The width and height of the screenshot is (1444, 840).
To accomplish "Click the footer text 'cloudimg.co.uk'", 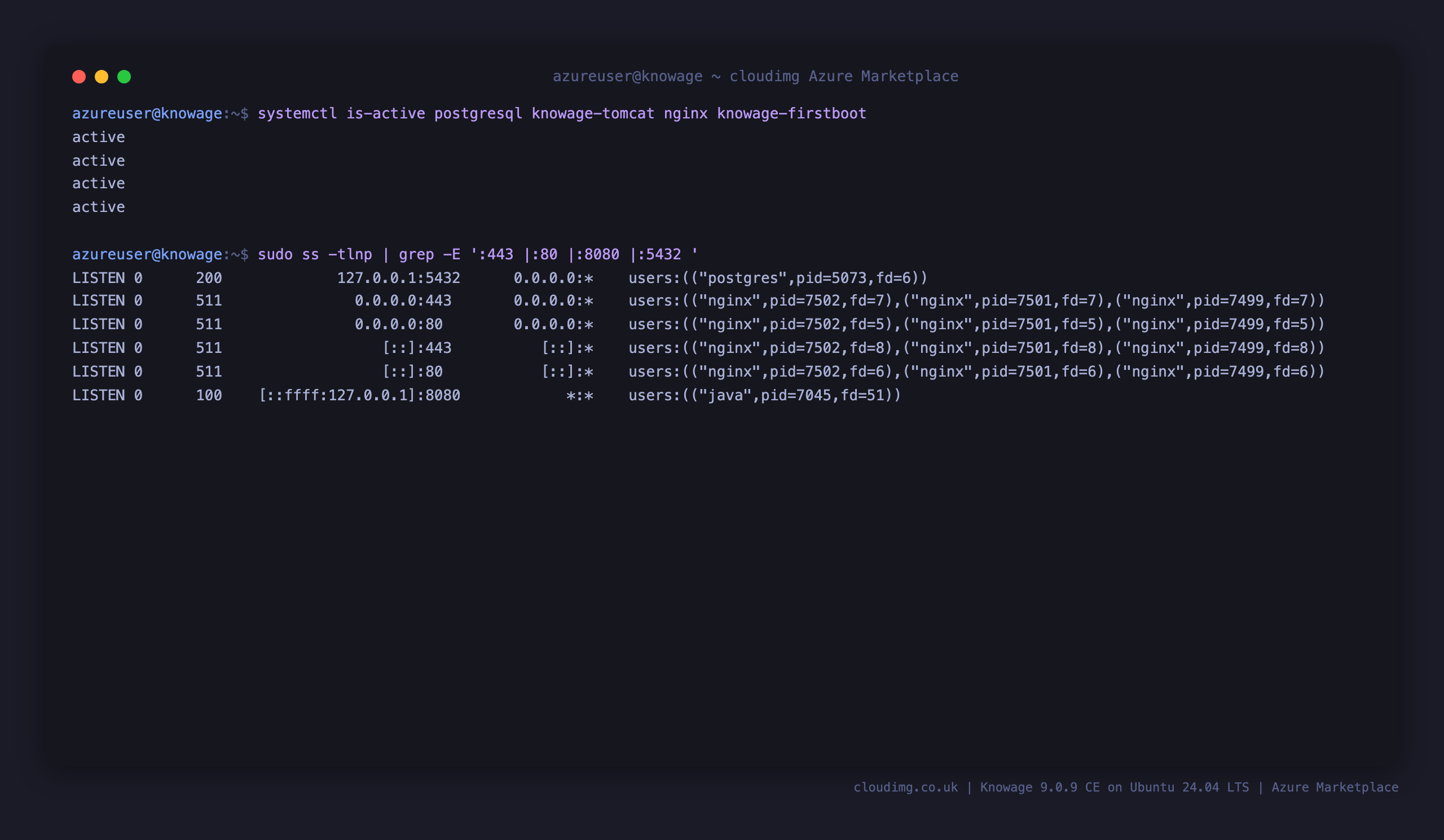I will (905, 788).
